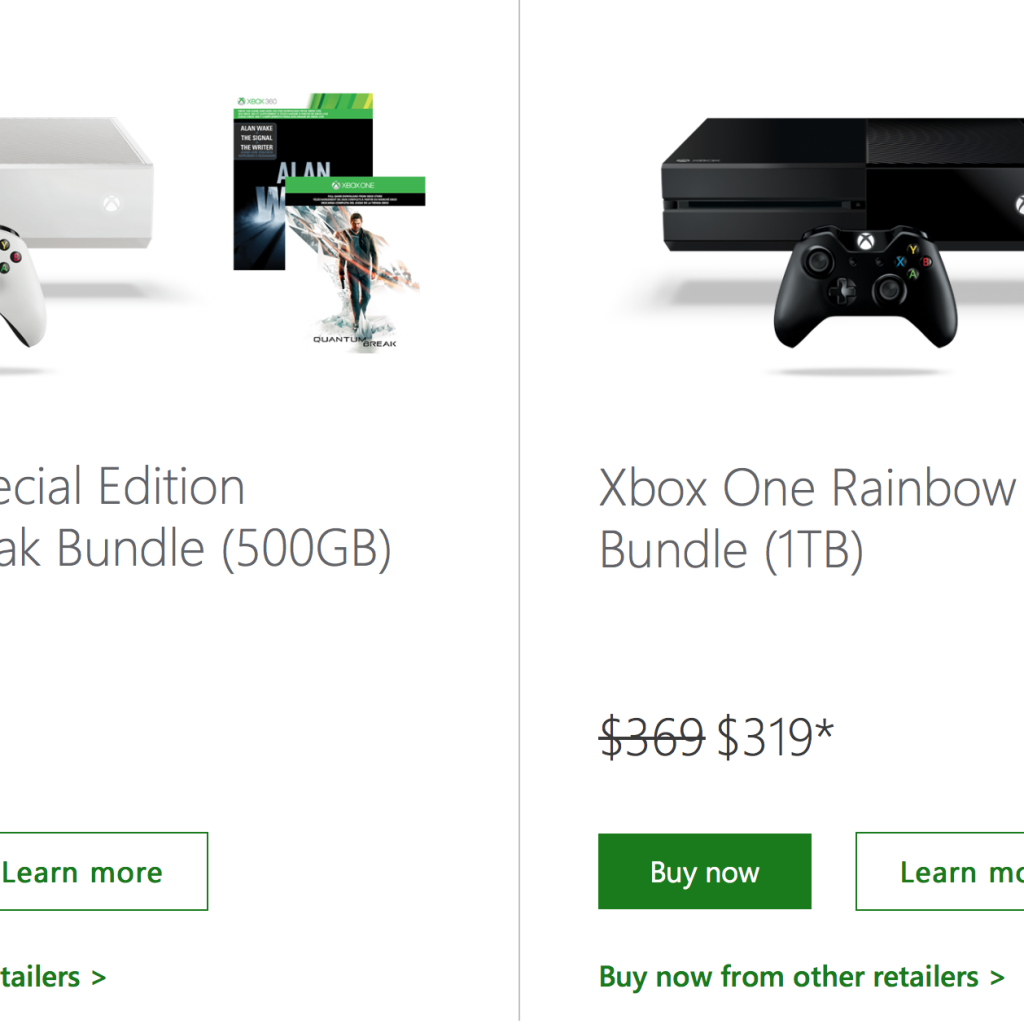The height and width of the screenshot is (1024, 1024).
Task: Open Learn more for Rainbow Bundle
Action: point(942,872)
